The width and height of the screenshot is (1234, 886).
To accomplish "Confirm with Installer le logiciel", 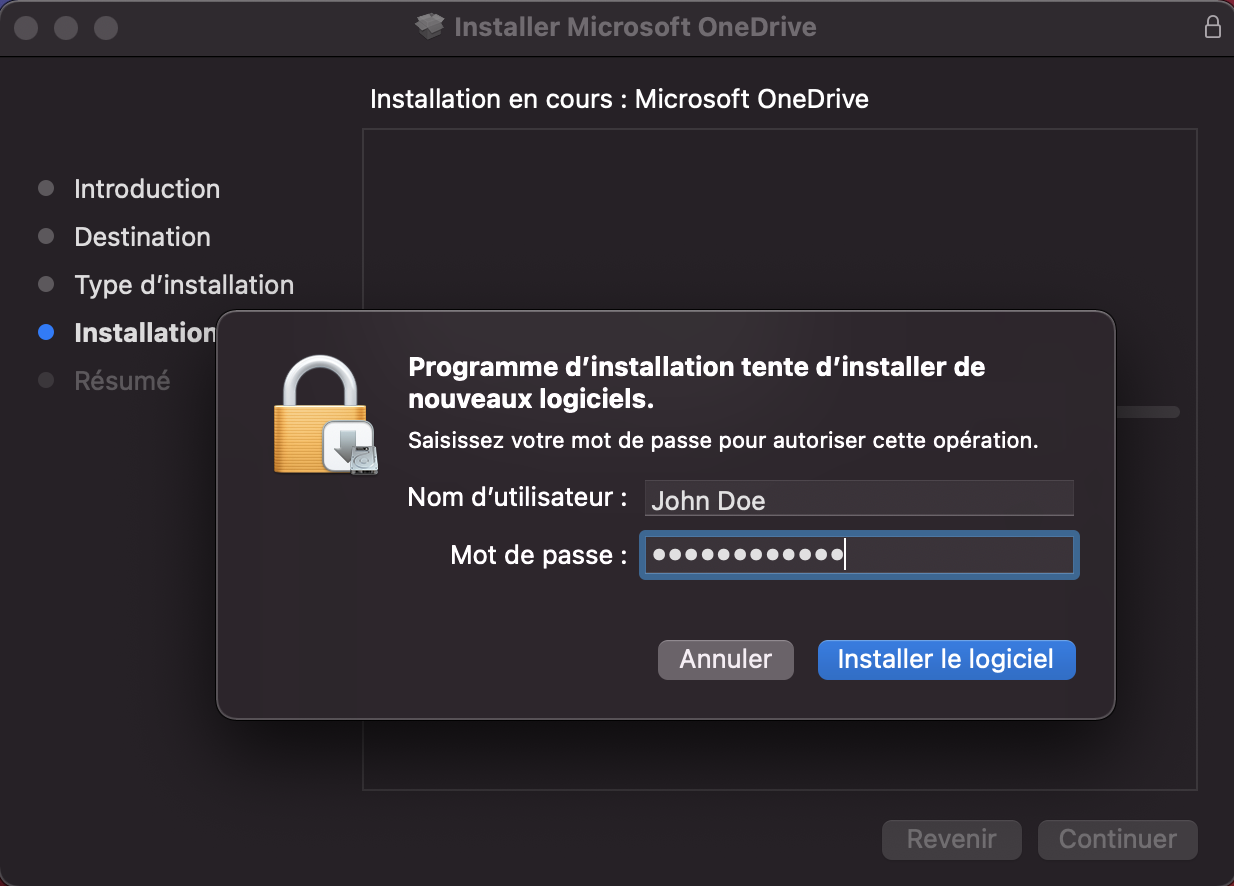I will point(946,660).
